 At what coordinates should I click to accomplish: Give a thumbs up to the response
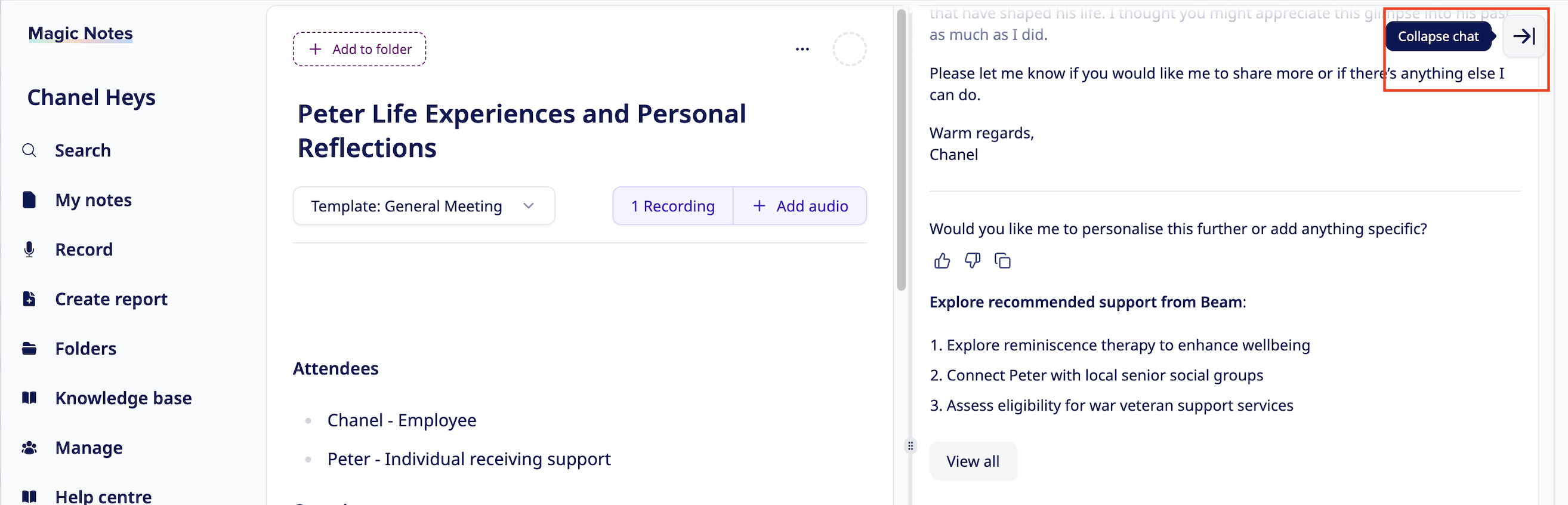tap(942, 261)
